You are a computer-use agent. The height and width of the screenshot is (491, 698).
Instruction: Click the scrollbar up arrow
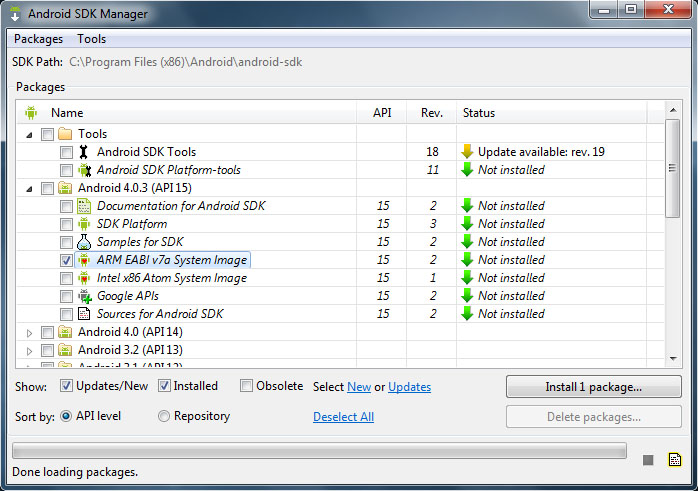point(673,110)
